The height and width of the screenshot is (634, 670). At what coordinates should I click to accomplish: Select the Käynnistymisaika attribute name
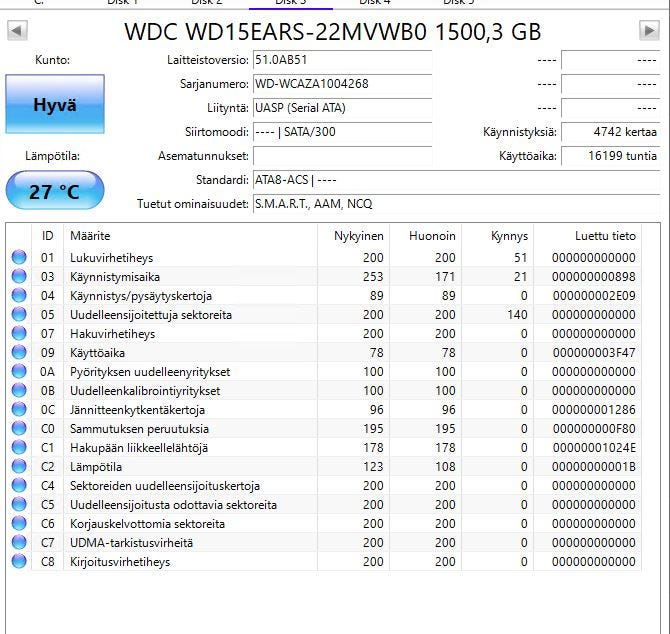(x=115, y=277)
